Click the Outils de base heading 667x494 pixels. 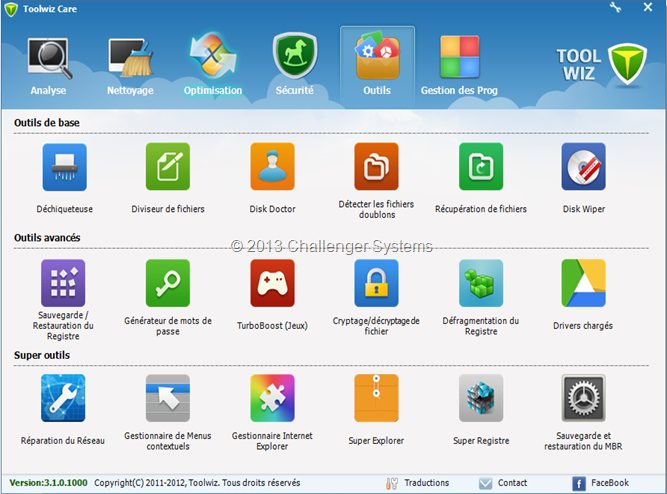(47, 123)
